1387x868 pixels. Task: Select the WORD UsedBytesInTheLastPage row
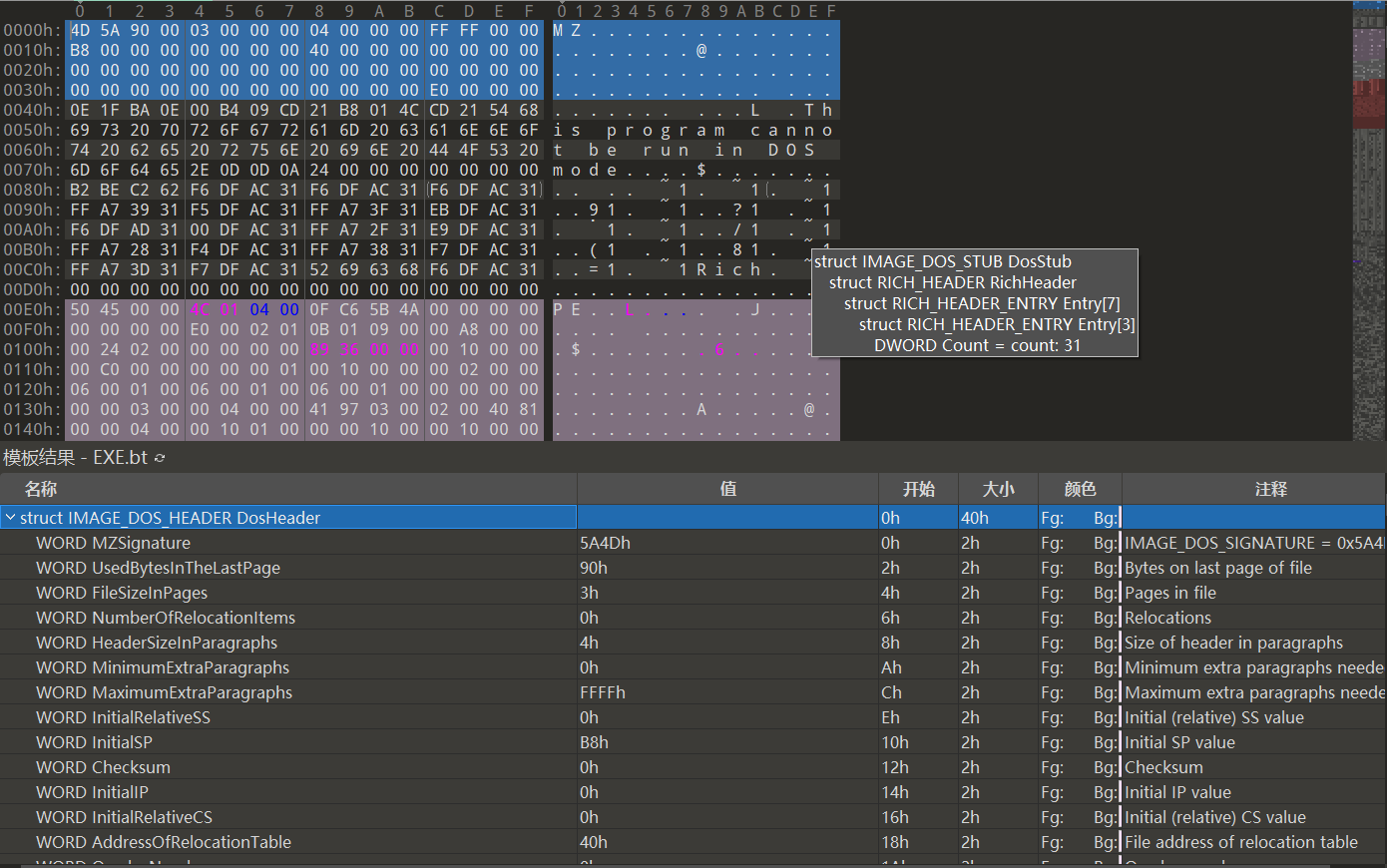pyautogui.click(x=693, y=568)
